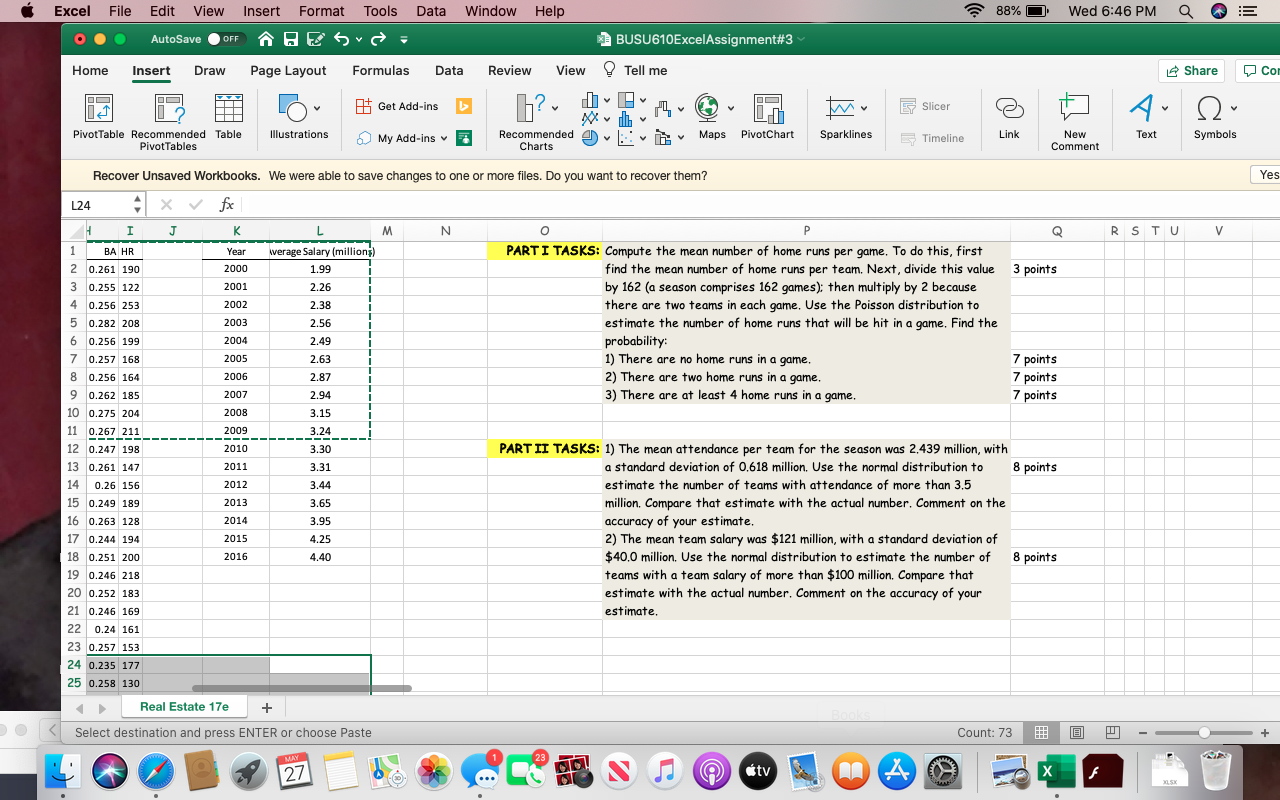
Task: Insert a PivotChart
Action: pyautogui.click(x=767, y=117)
